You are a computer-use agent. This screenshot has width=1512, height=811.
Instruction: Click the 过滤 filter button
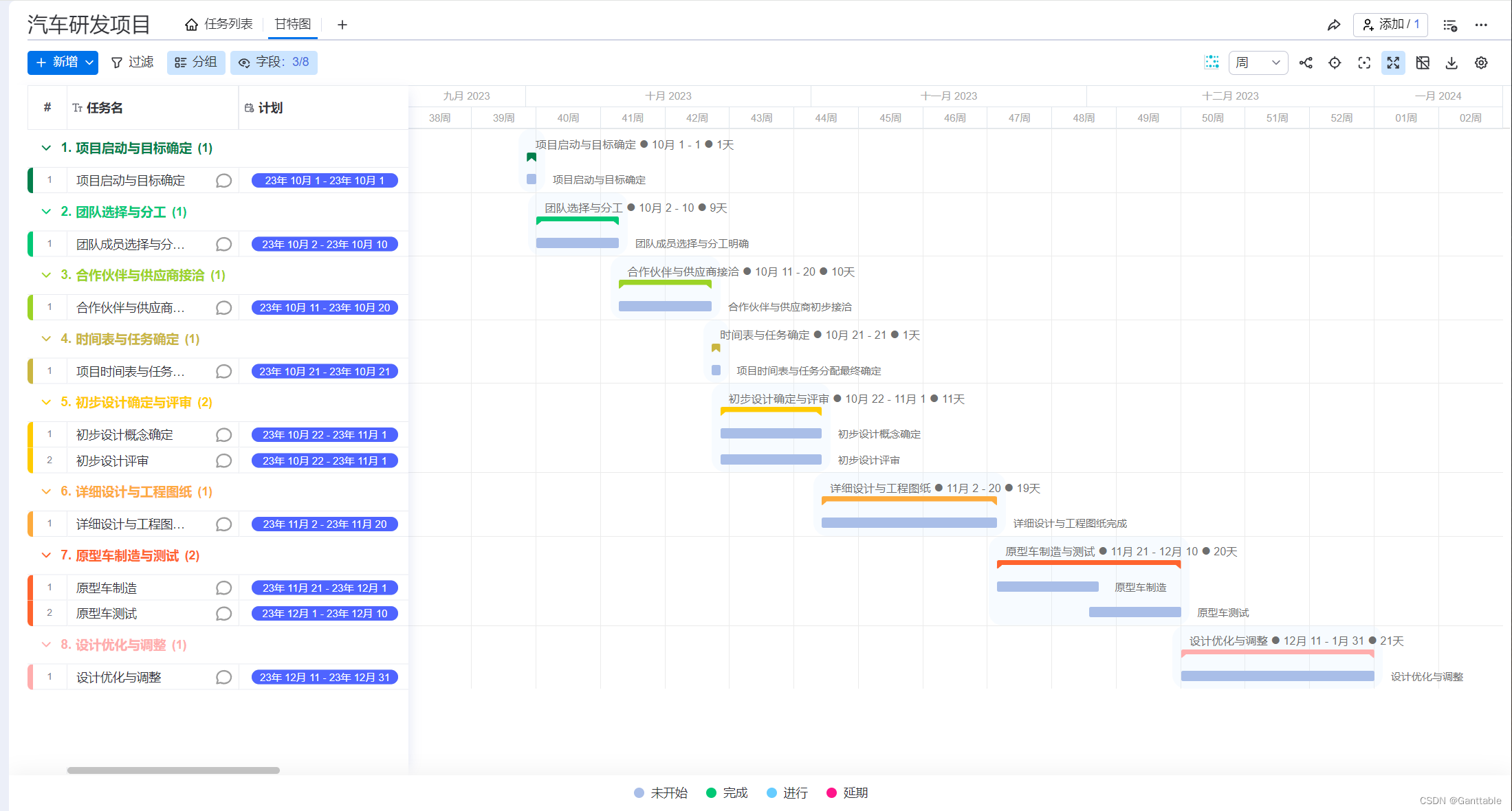pos(133,62)
